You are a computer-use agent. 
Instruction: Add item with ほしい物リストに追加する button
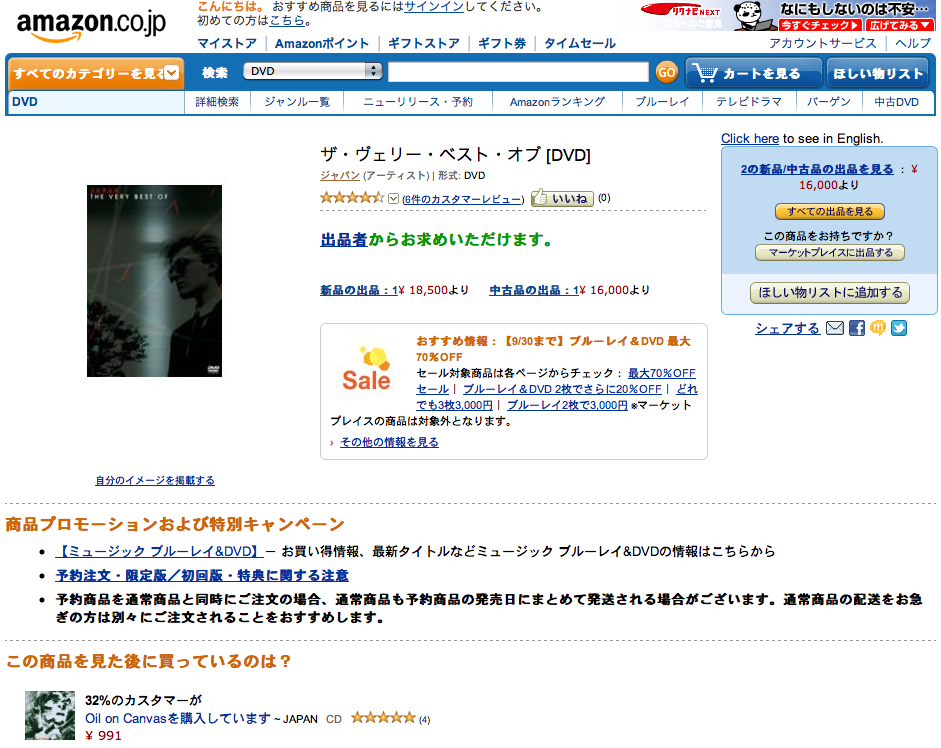(830, 292)
